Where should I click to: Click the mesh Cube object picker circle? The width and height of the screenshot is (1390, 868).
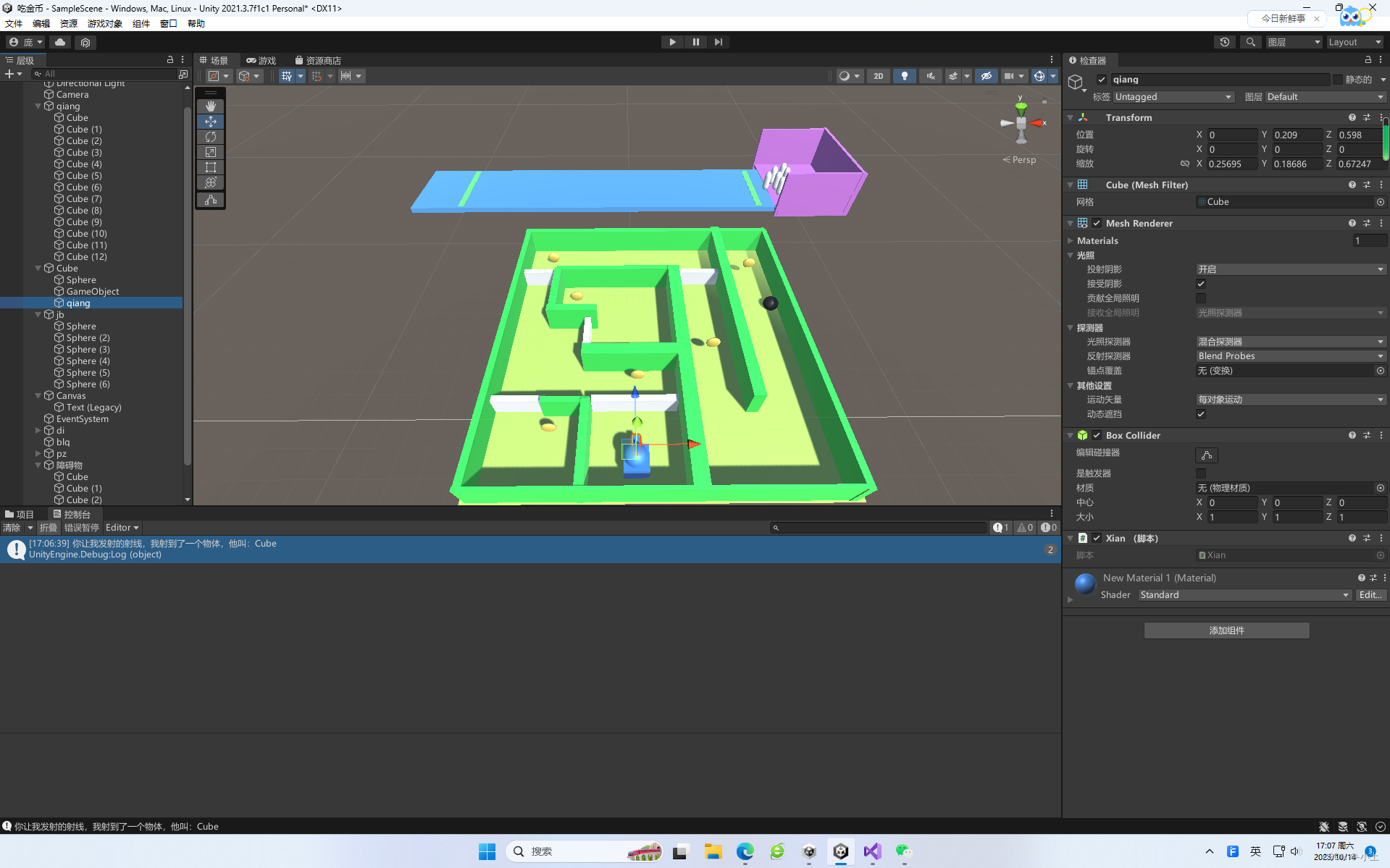point(1380,202)
